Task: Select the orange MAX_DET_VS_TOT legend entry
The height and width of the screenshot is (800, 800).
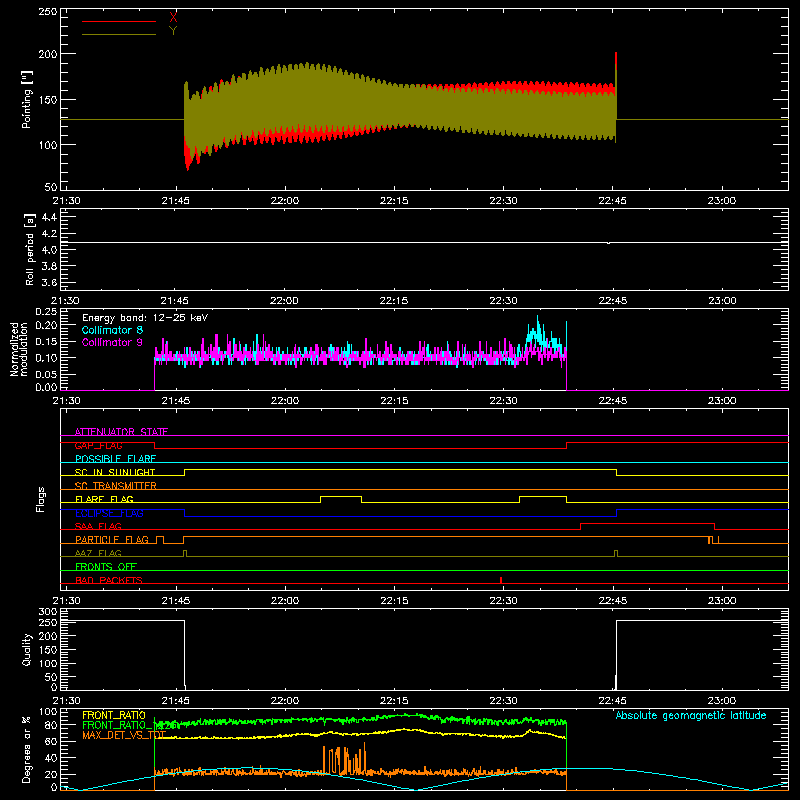Action: point(124,736)
